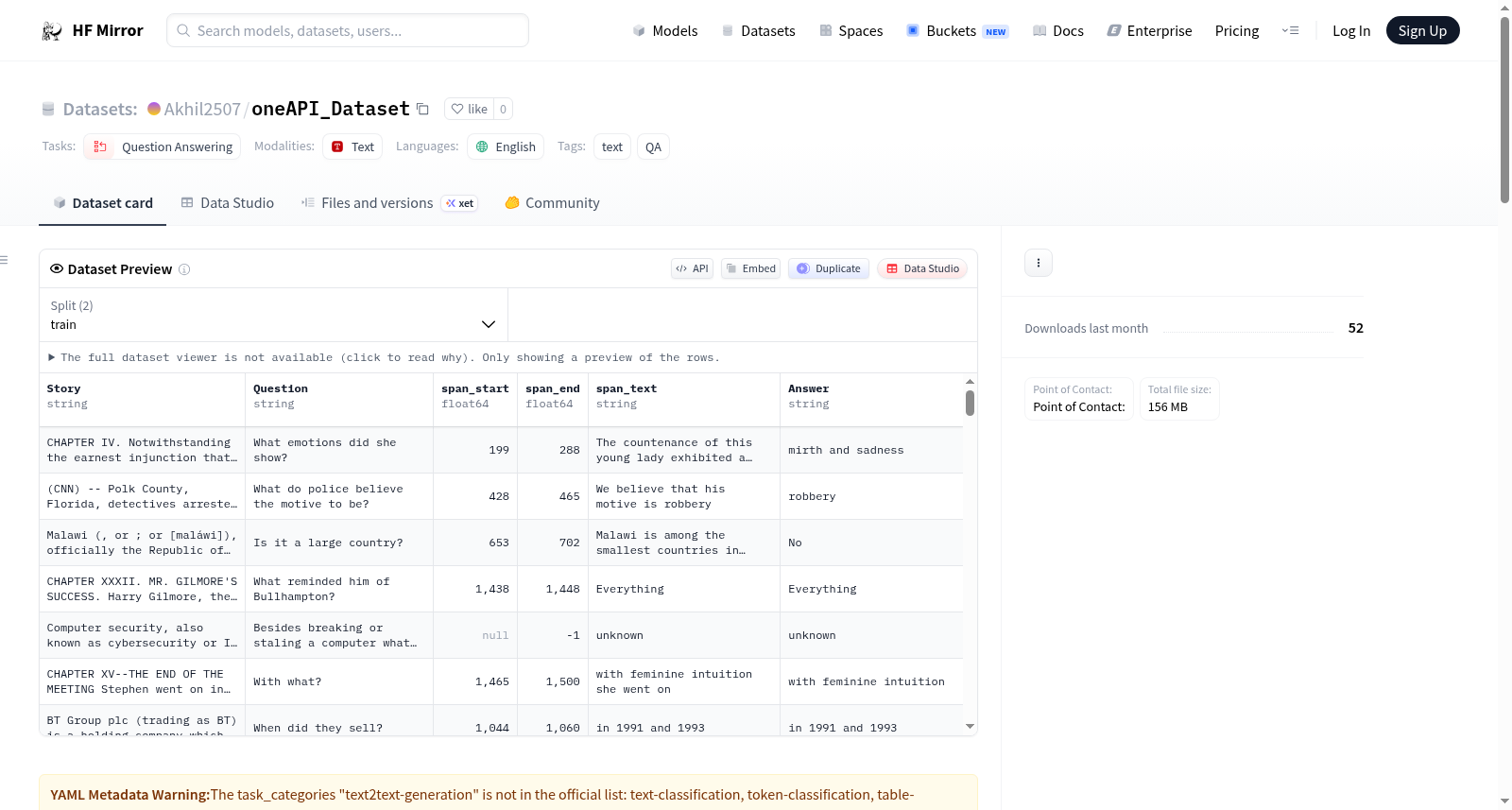The width and height of the screenshot is (1512, 810).
Task: Click the 'CHAPTER IV. Notwithstanding' story cell
Action: pyautogui.click(x=142, y=451)
